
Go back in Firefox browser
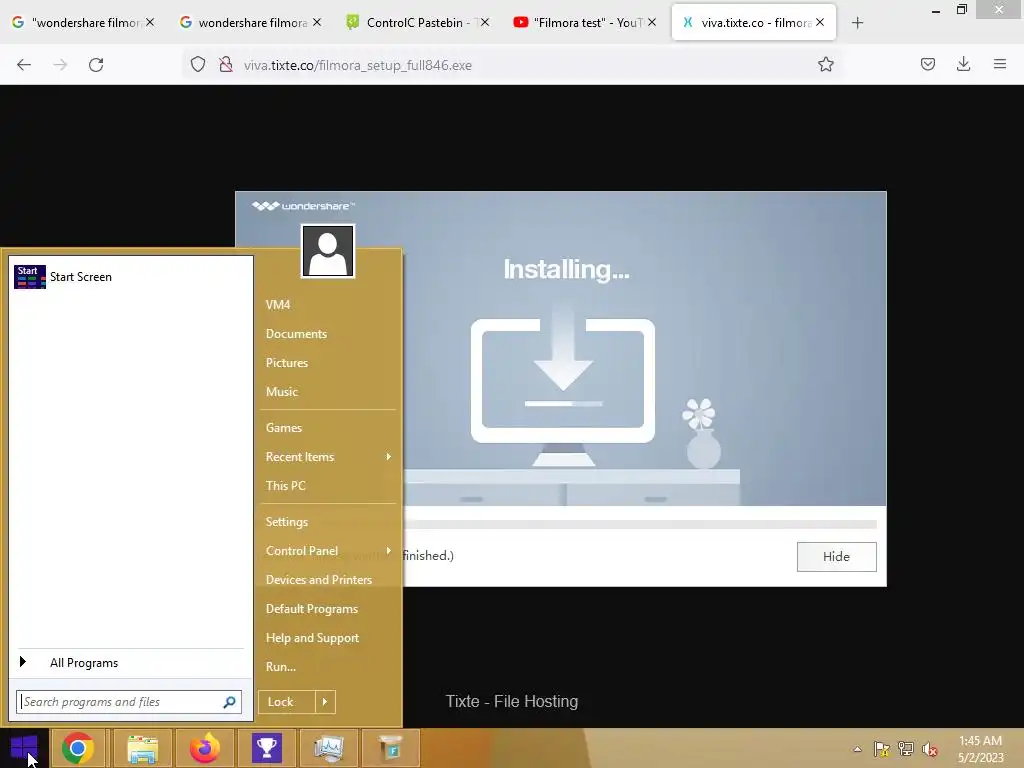pos(24,65)
